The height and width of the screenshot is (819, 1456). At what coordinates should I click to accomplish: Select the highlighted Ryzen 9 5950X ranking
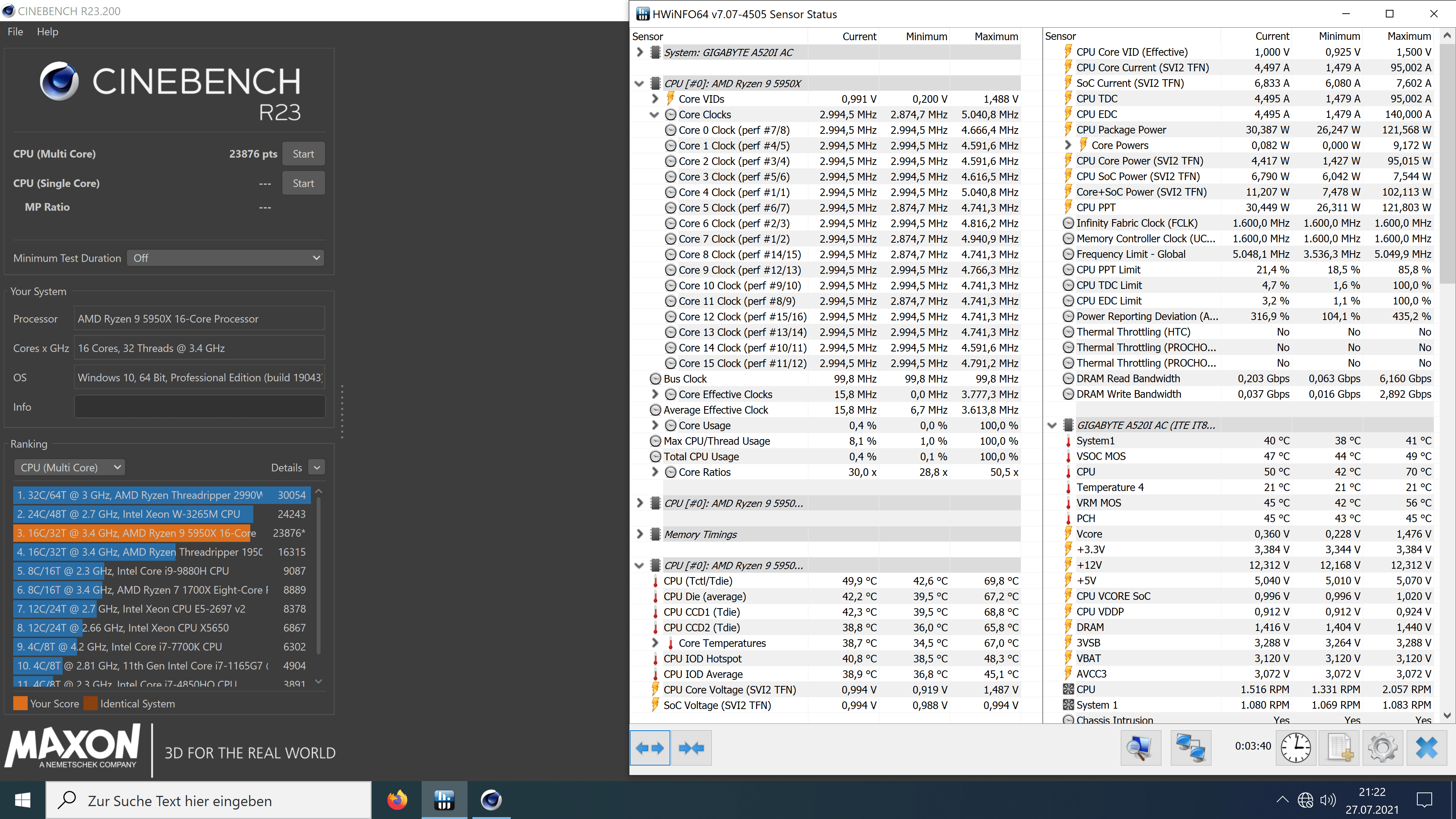pos(162,533)
